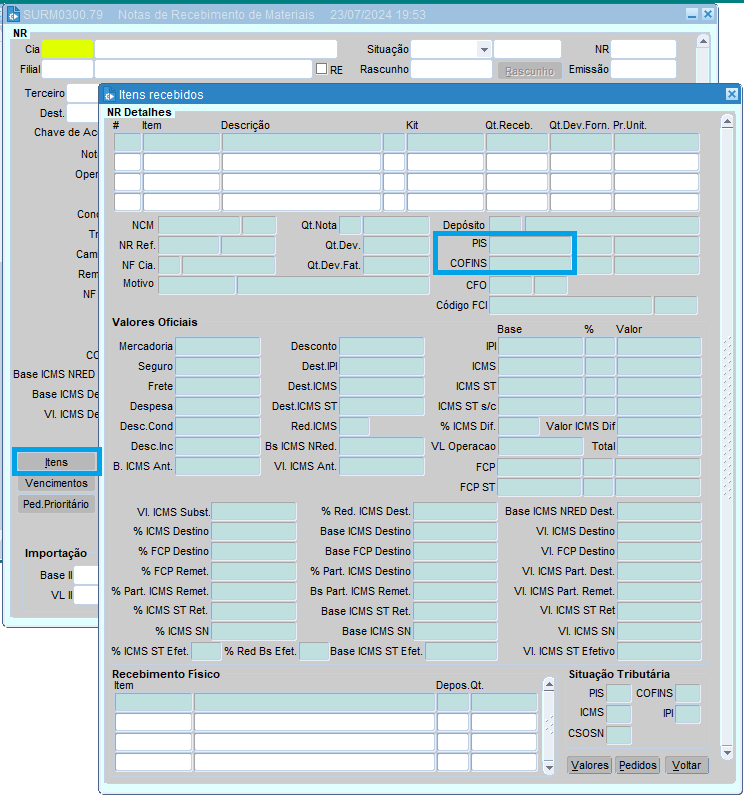Close the Itens recebidos dialog

731,94
